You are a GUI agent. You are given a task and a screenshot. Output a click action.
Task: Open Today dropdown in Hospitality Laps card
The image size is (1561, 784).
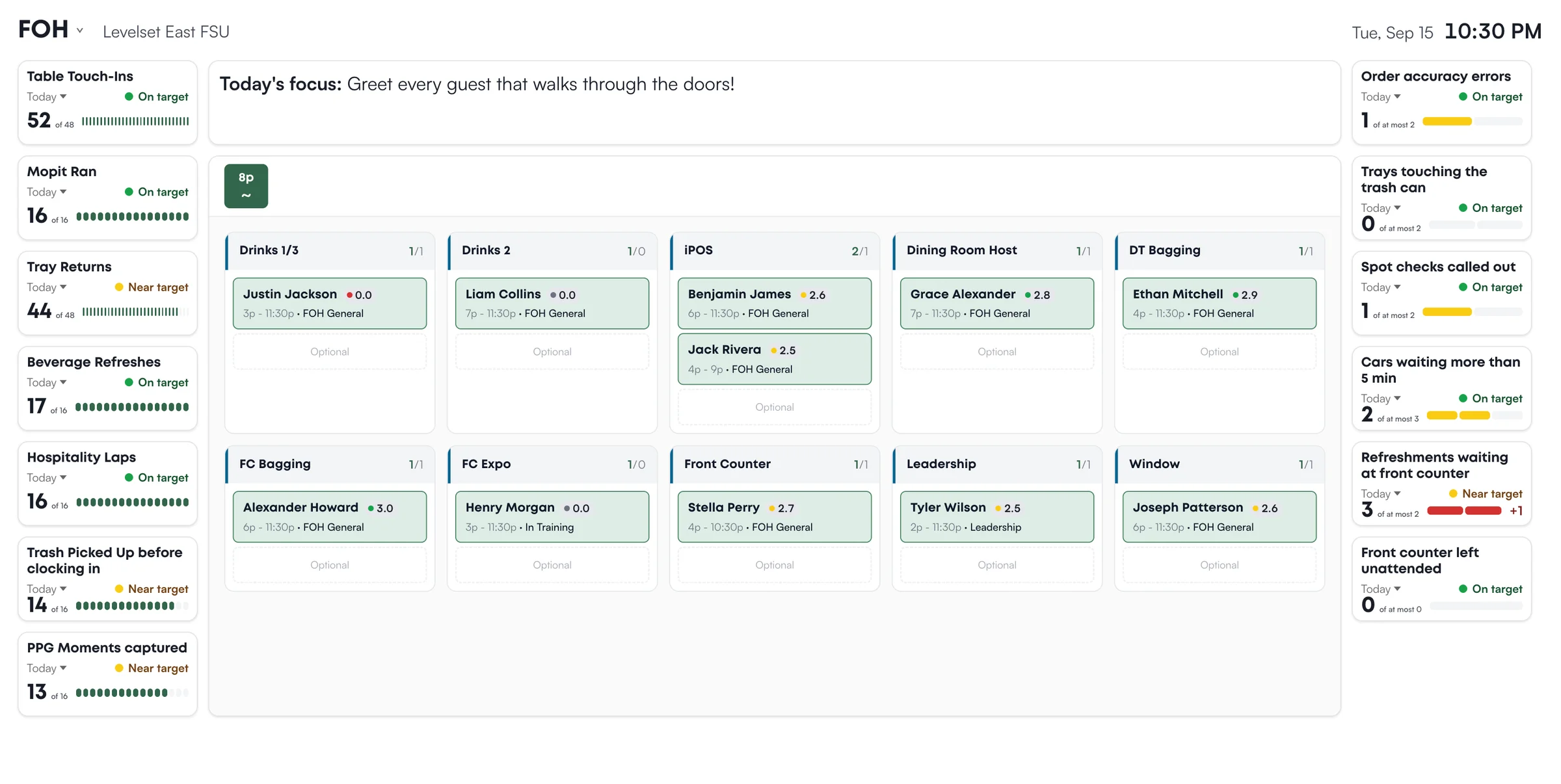point(47,478)
